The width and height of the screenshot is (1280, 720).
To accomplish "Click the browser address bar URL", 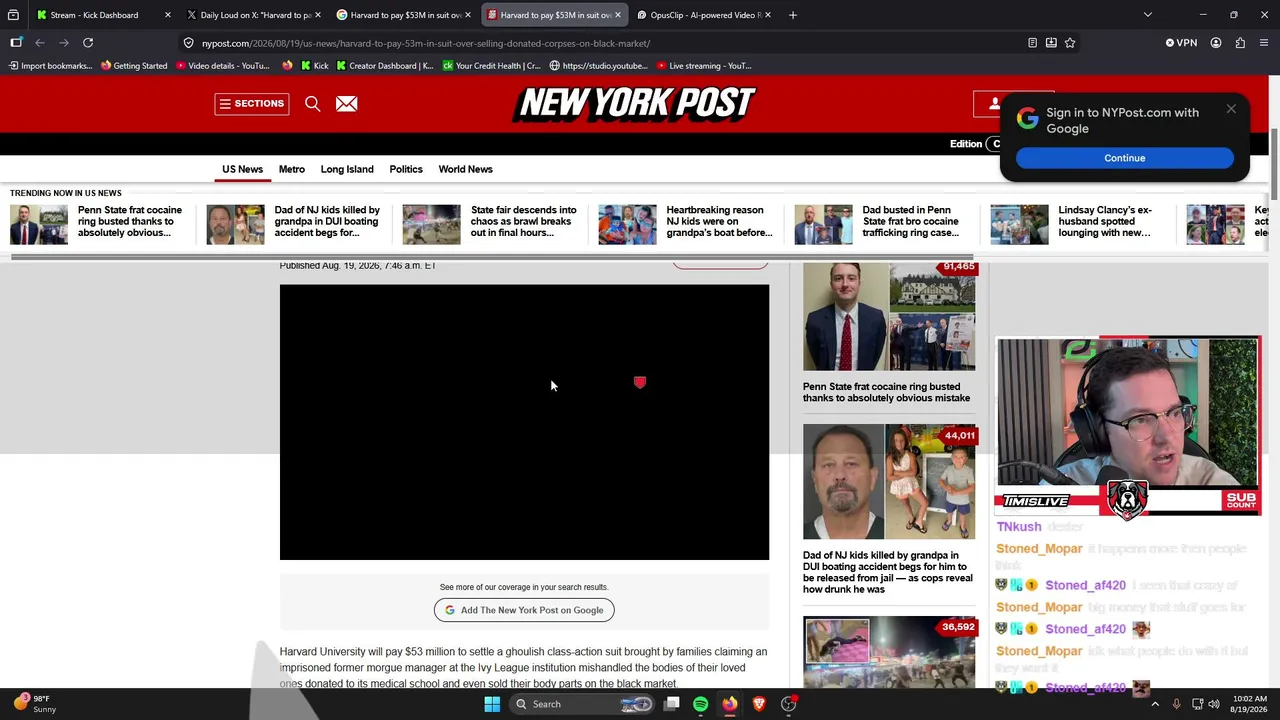I will [426, 43].
